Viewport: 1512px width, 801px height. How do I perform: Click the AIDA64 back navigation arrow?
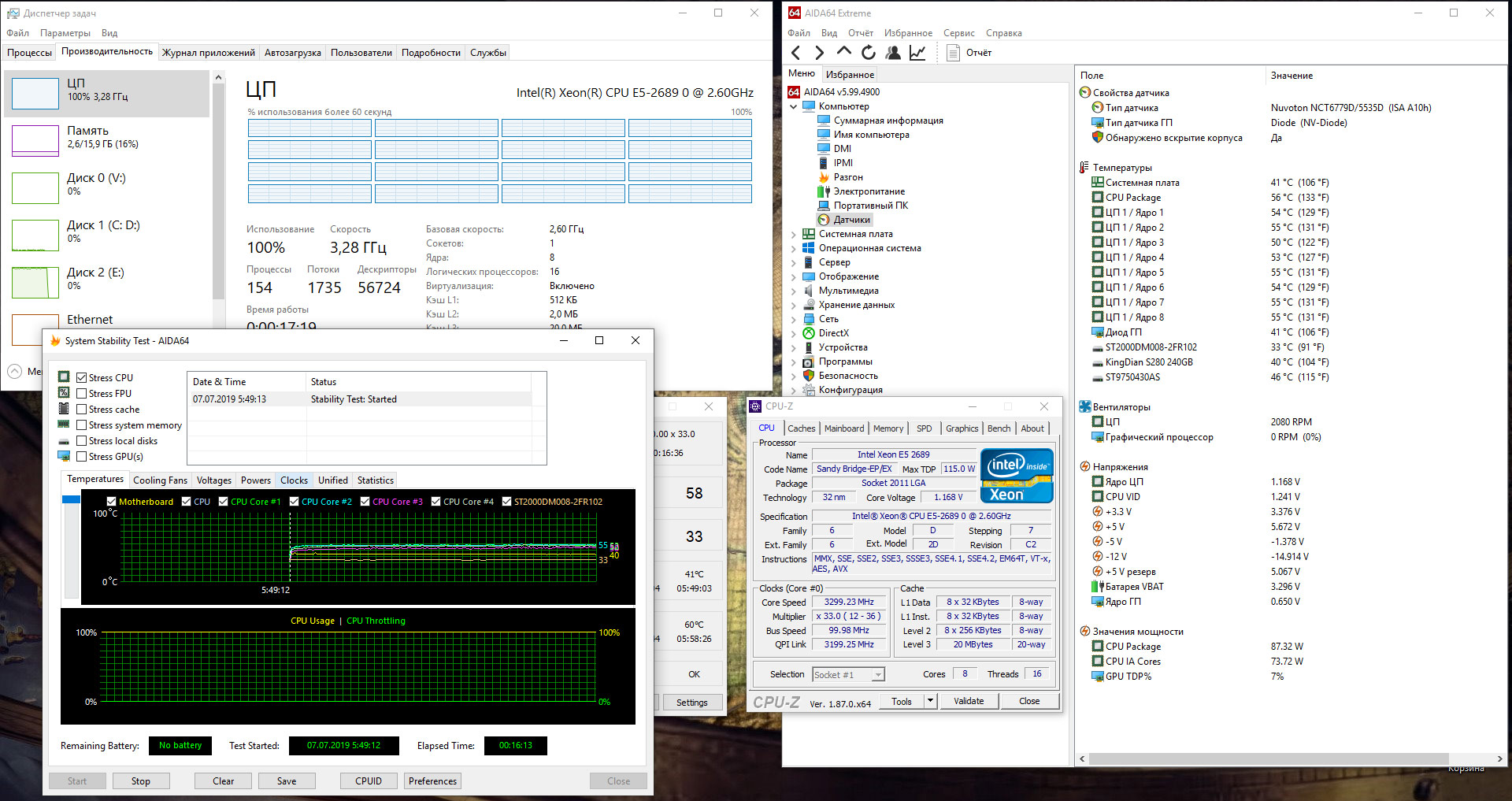point(795,53)
